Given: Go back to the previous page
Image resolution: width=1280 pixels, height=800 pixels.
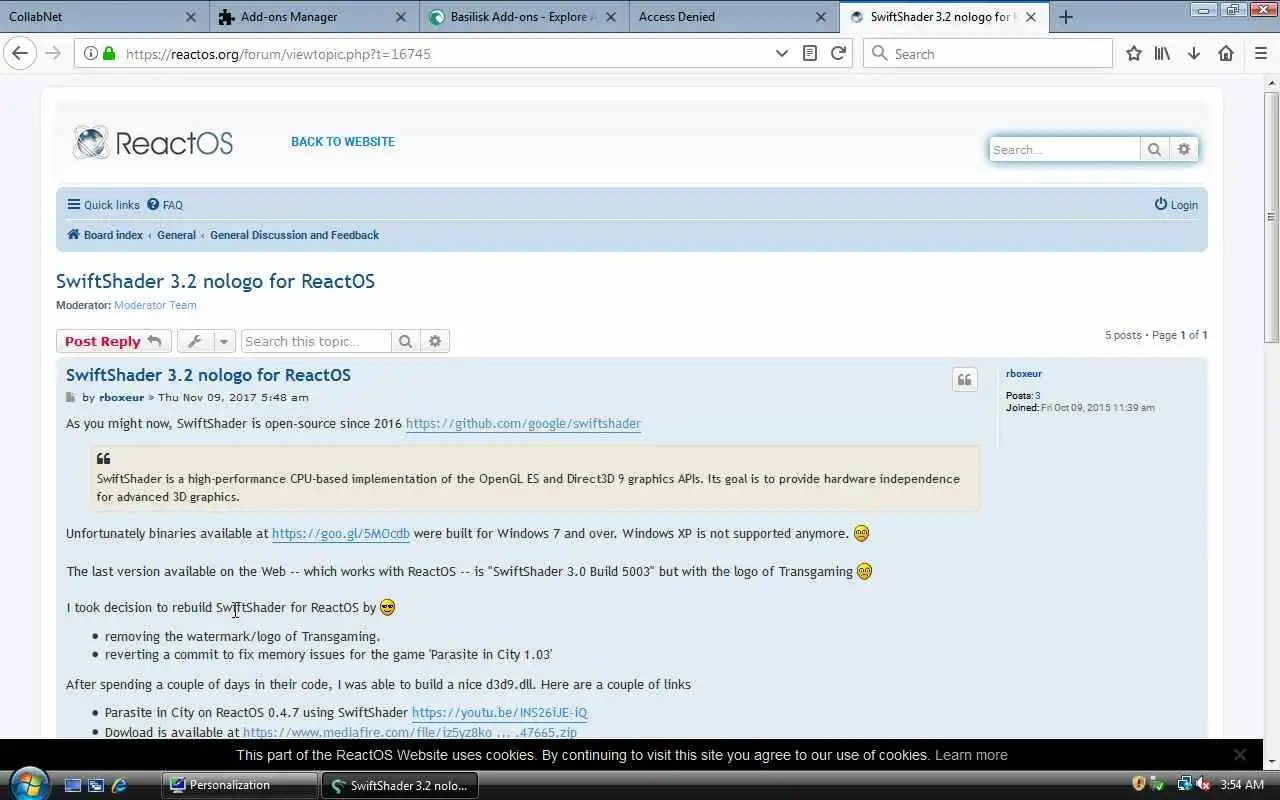Looking at the screenshot, I should (20, 53).
